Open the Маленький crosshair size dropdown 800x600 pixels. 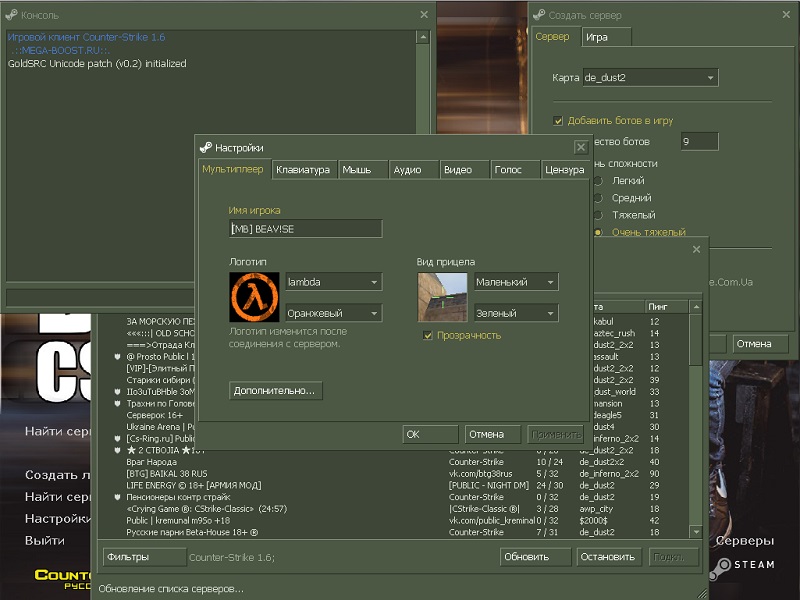click(516, 282)
